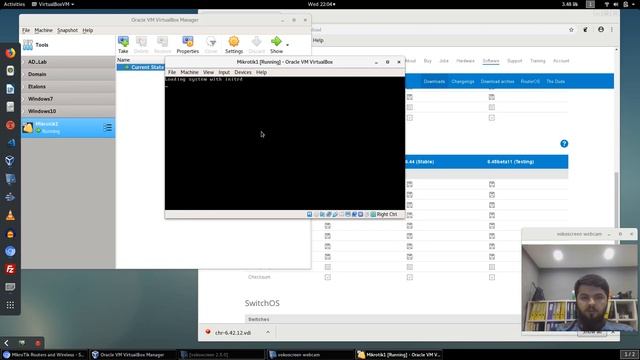
Task: Open the Software tab on MikroTik site
Action: click(x=491, y=61)
